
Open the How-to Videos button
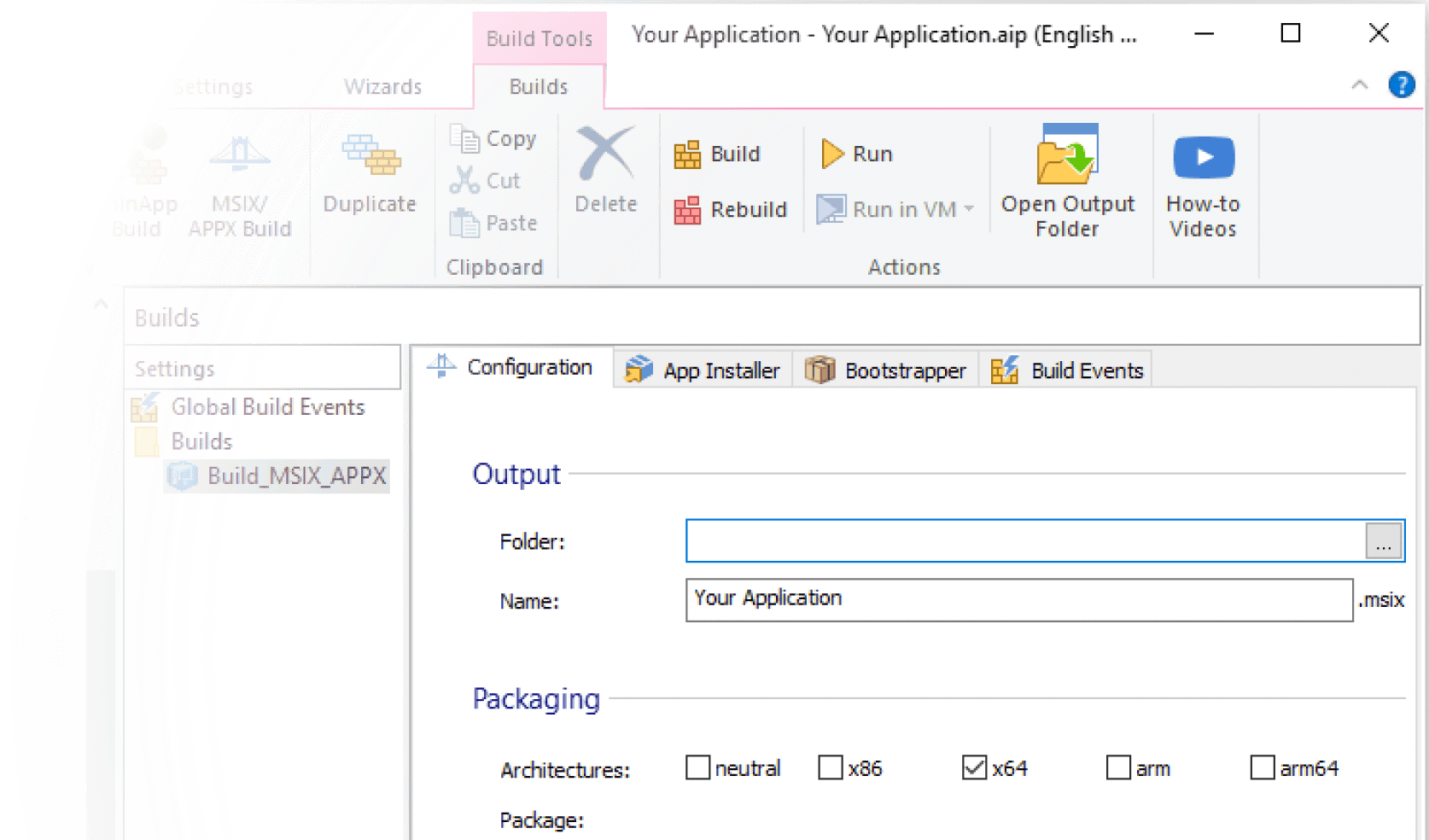pyautogui.click(x=1203, y=187)
